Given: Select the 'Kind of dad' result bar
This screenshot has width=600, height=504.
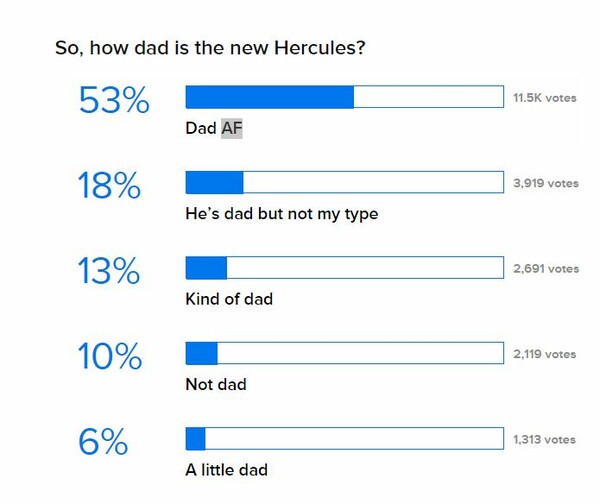Looking at the screenshot, I should point(344,267).
